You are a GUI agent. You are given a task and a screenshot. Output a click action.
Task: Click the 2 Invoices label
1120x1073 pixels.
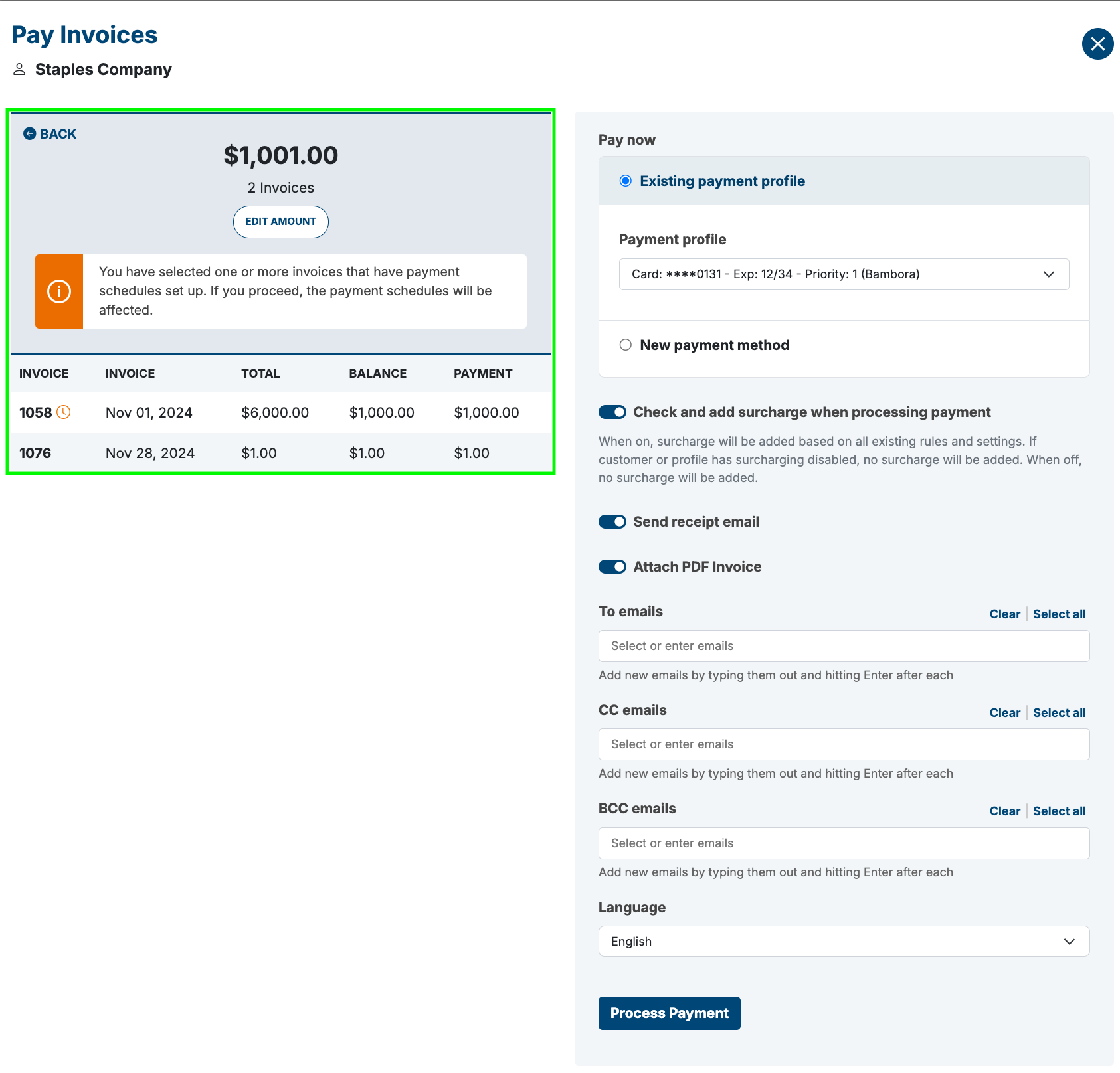[281, 188]
